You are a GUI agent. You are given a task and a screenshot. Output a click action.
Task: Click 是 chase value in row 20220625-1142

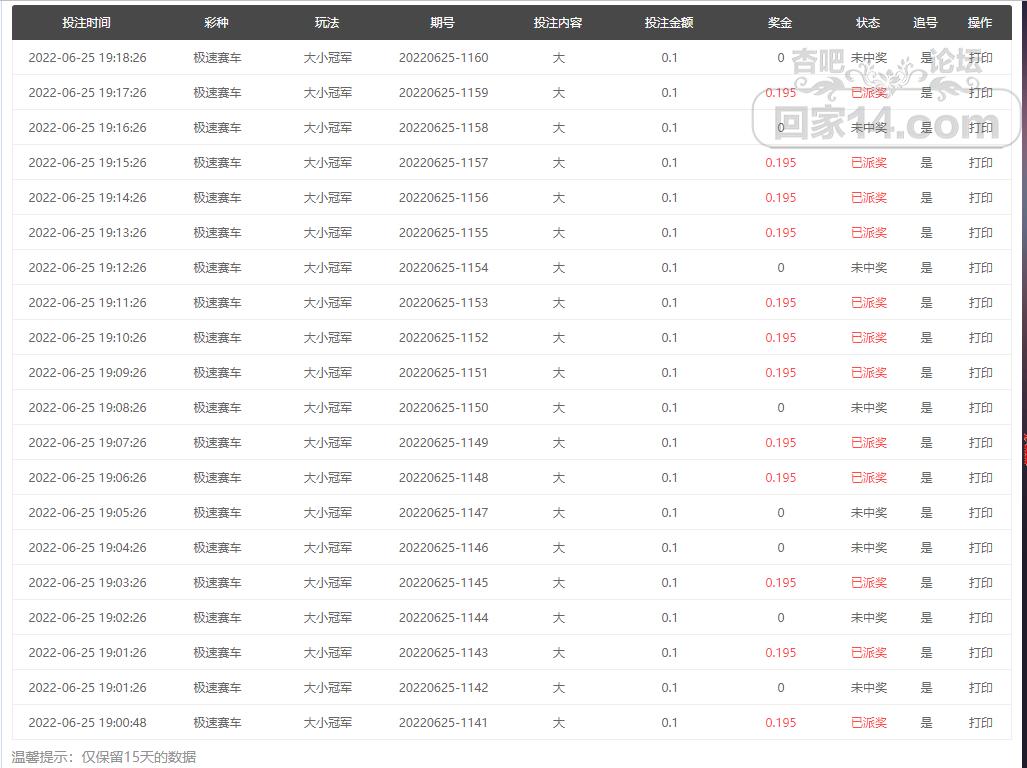pos(926,688)
